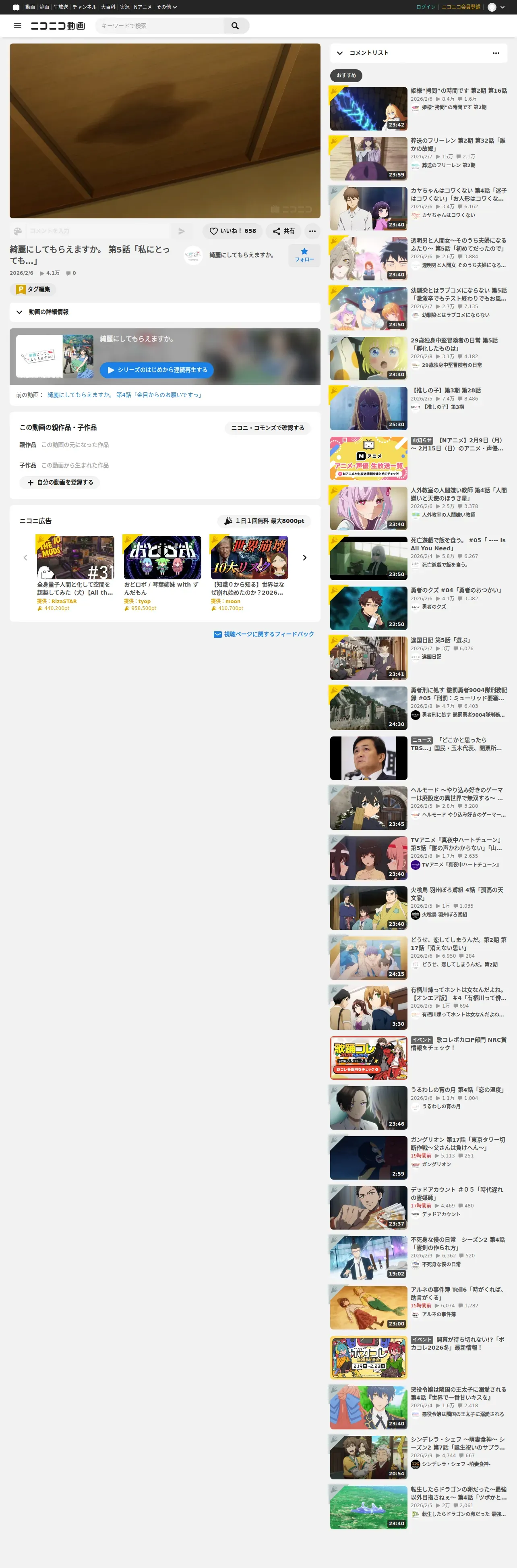The image size is (517, 1568).
Task: Open 歌コレ event banner thumbnail
Action: pos(368,1058)
